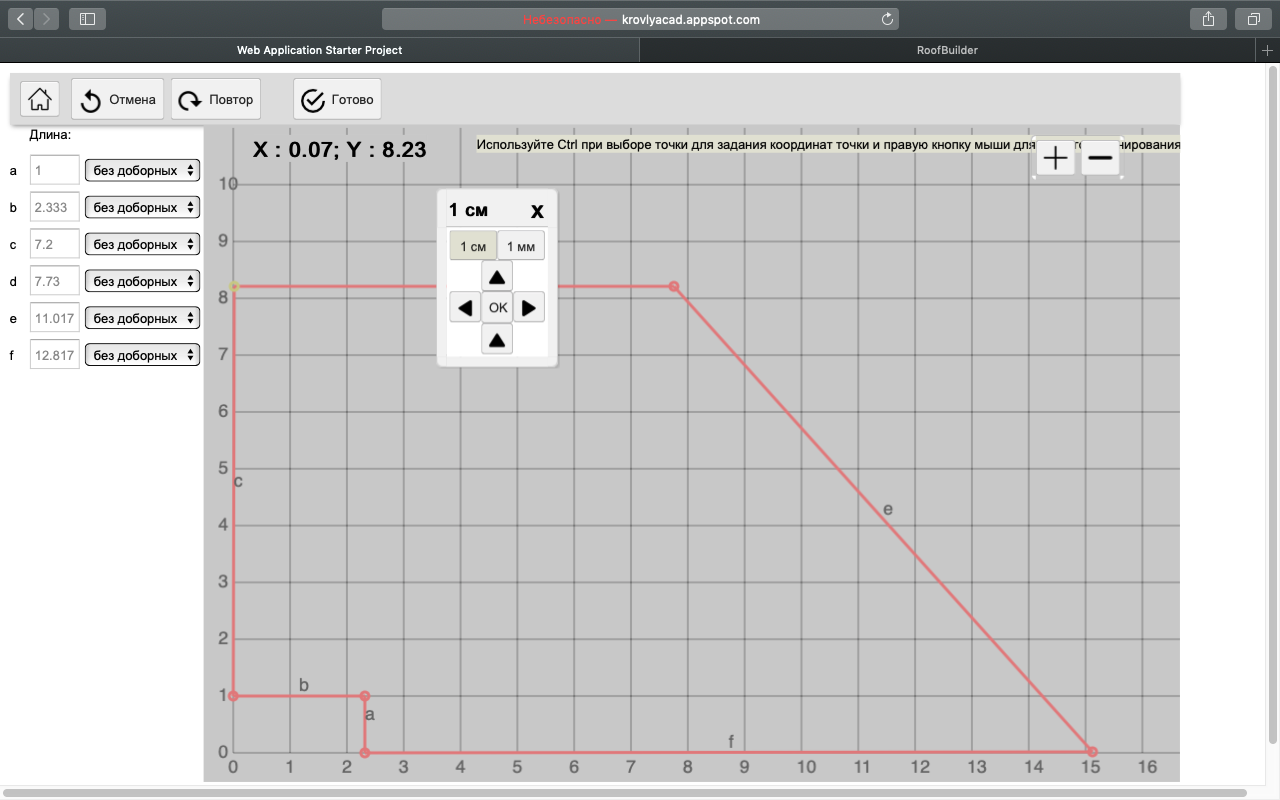1280x800 pixels.
Task: Click length field f with 12.817
Action: click(55, 355)
